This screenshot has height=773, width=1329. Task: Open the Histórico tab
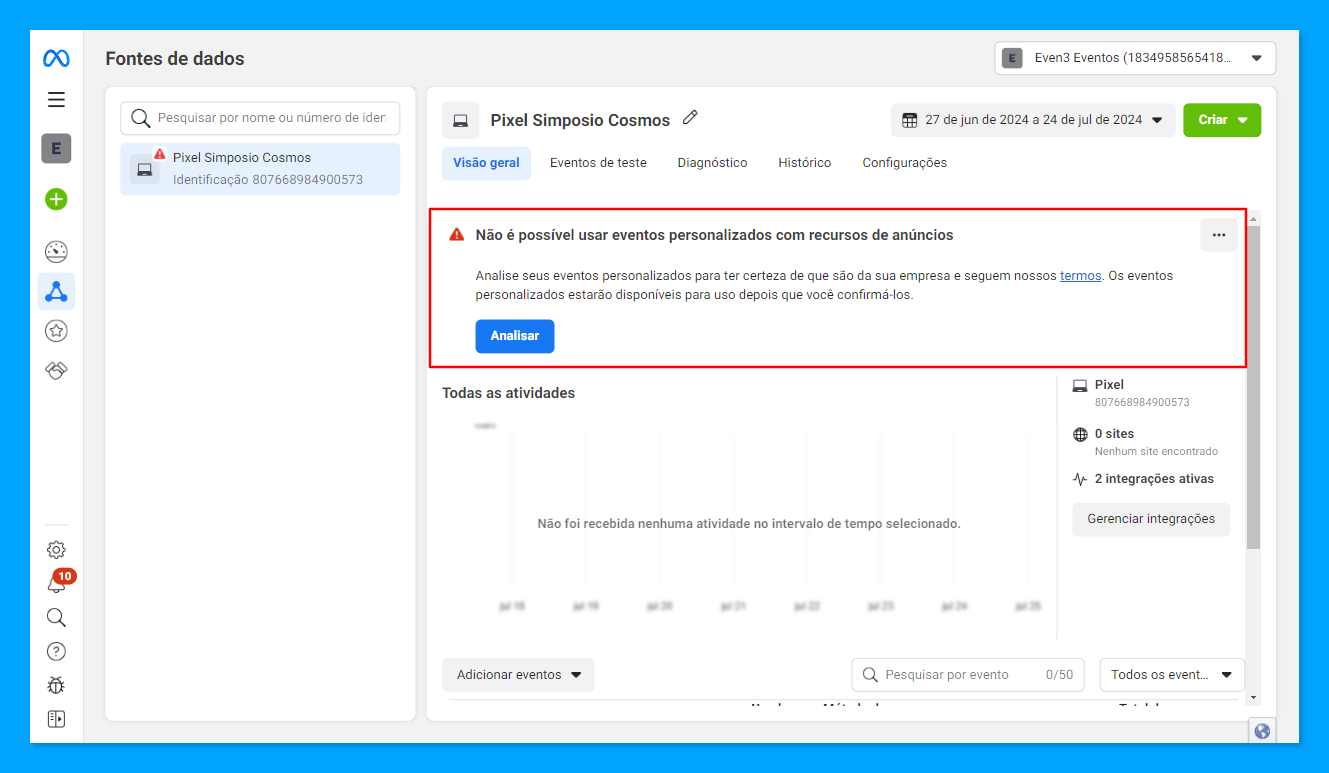805,163
